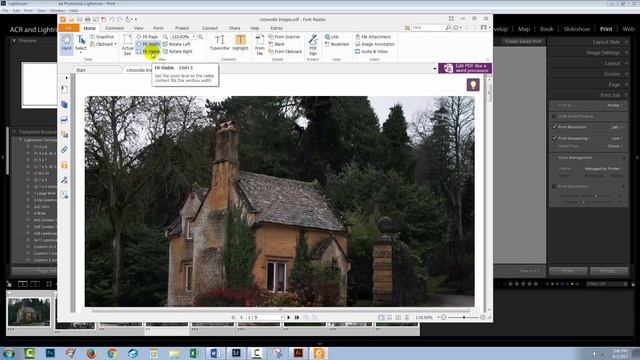The height and width of the screenshot is (360, 640).
Task: Select the Highlight tool
Action: pos(240,43)
